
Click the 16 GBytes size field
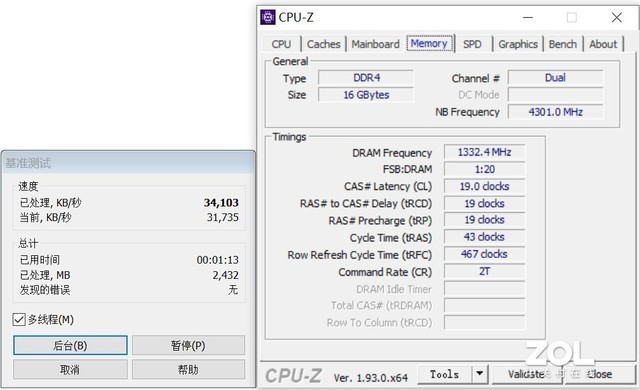[366, 95]
